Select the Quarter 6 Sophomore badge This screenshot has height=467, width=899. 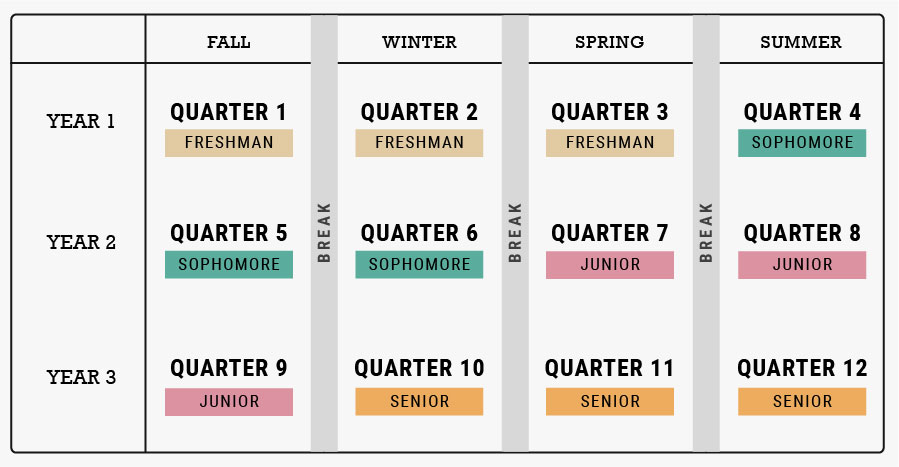[419, 265]
